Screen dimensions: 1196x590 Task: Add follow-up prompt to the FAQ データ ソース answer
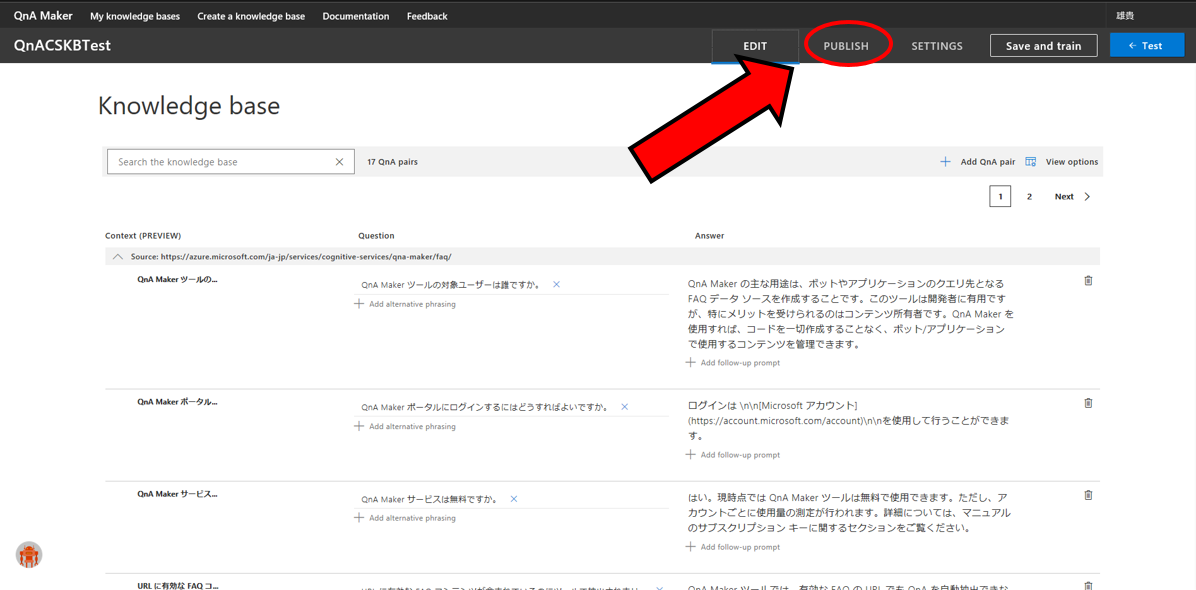pos(733,363)
